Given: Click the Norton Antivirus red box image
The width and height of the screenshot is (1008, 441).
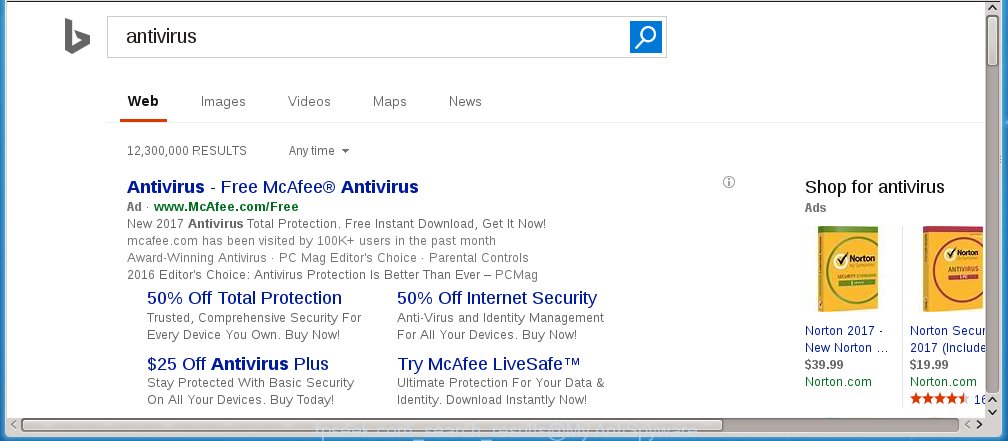Looking at the screenshot, I should 952,269.
